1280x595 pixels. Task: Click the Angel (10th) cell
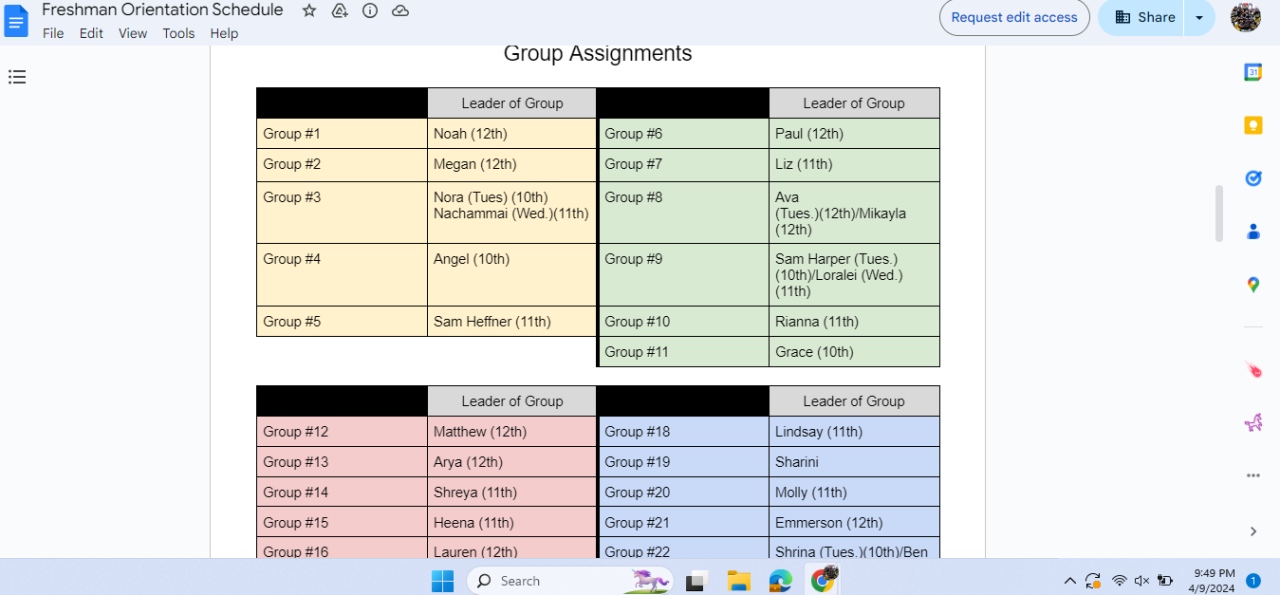(512, 275)
